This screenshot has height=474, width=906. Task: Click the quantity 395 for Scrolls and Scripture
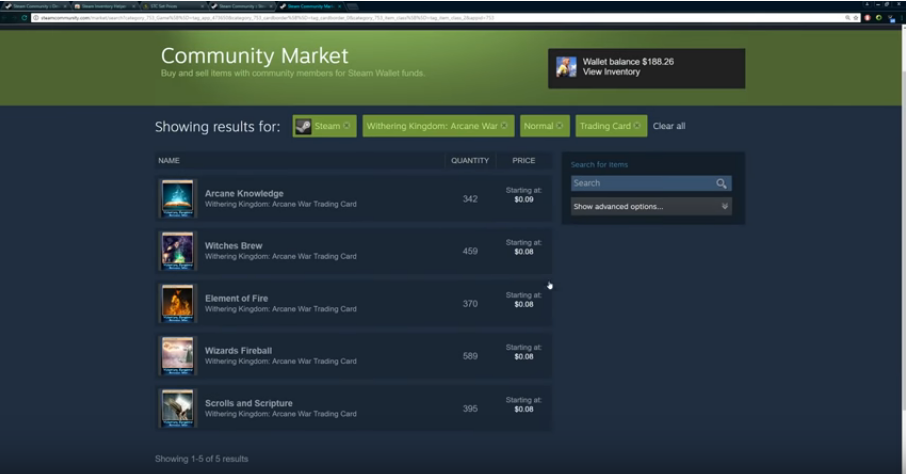pos(470,409)
